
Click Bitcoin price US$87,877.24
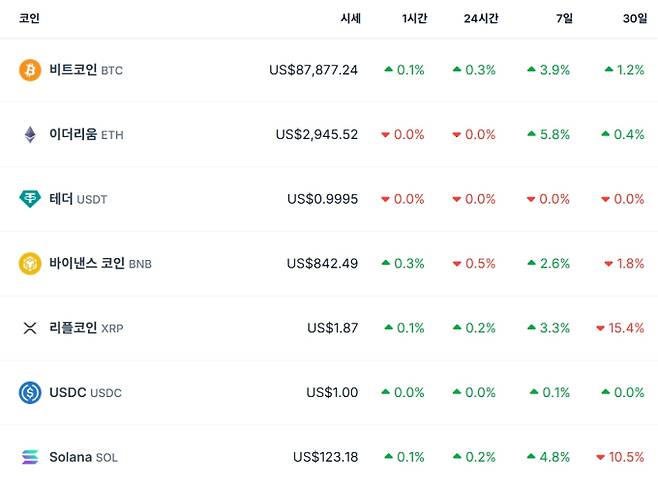pyautogui.click(x=313, y=70)
